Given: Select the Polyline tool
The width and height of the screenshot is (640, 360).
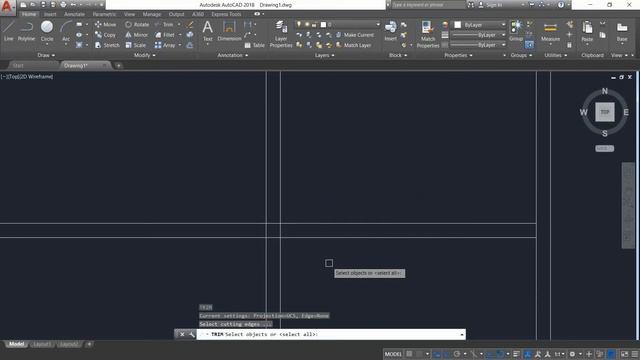Looking at the screenshot, I should [26, 31].
